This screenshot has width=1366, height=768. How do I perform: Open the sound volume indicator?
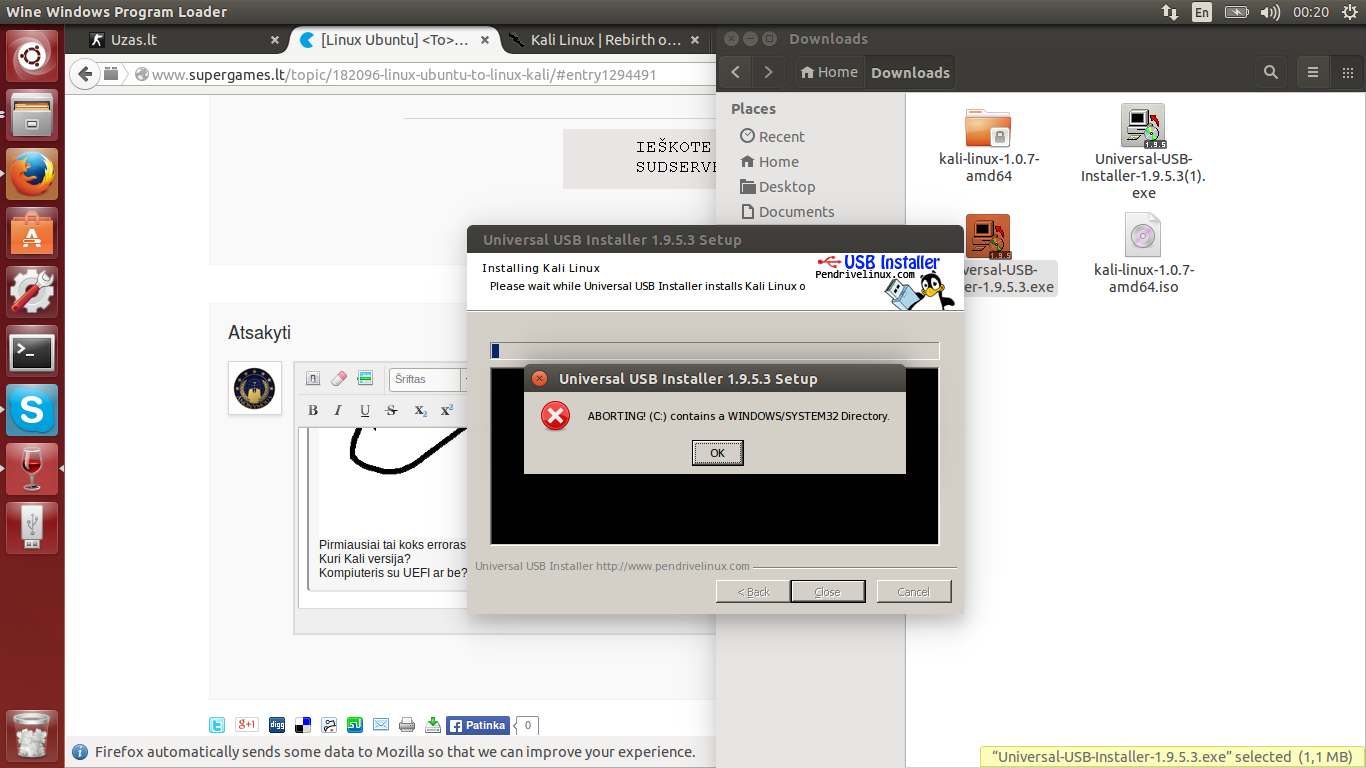pos(1270,12)
